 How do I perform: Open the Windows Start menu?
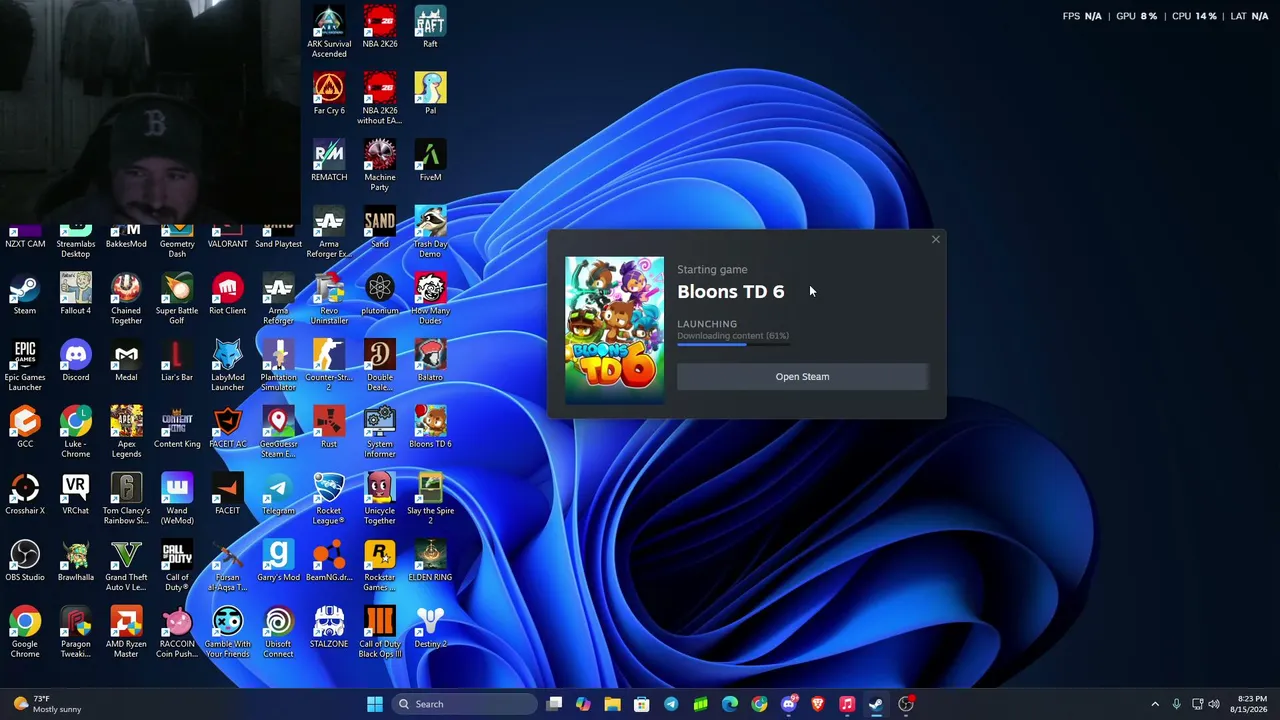point(375,704)
